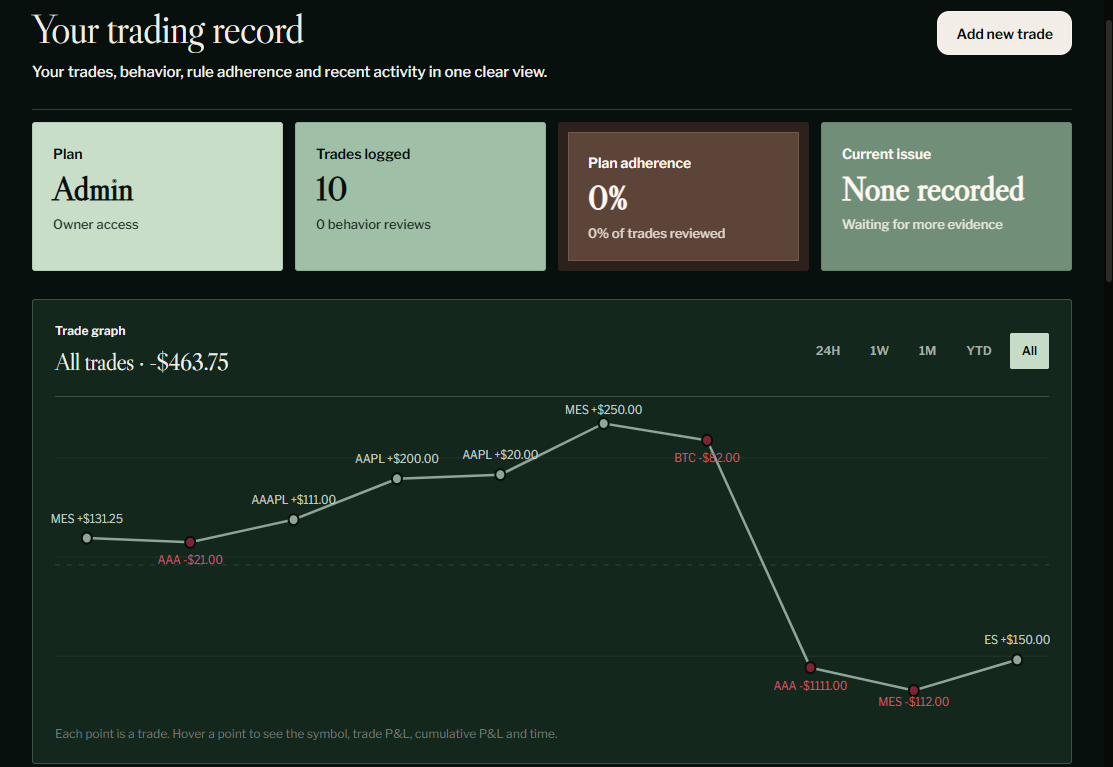Image resolution: width=1113 pixels, height=767 pixels.
Task: Open the Current issue card
Action: coord(946,197)
